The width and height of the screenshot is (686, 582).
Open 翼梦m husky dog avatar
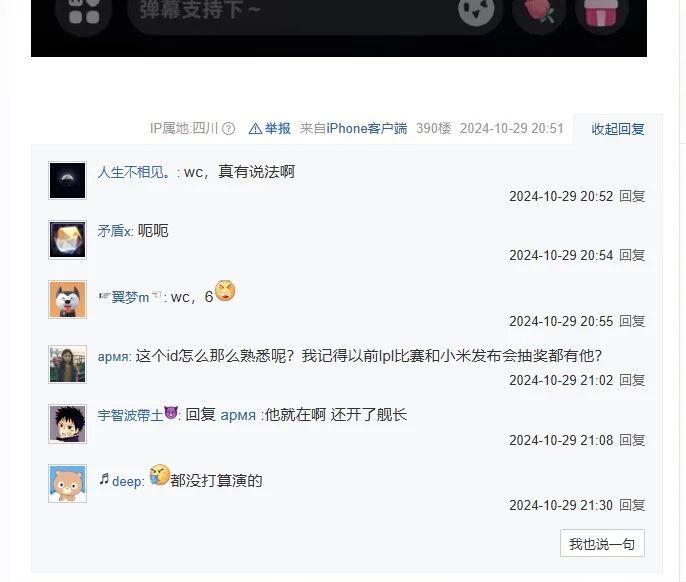67,299
